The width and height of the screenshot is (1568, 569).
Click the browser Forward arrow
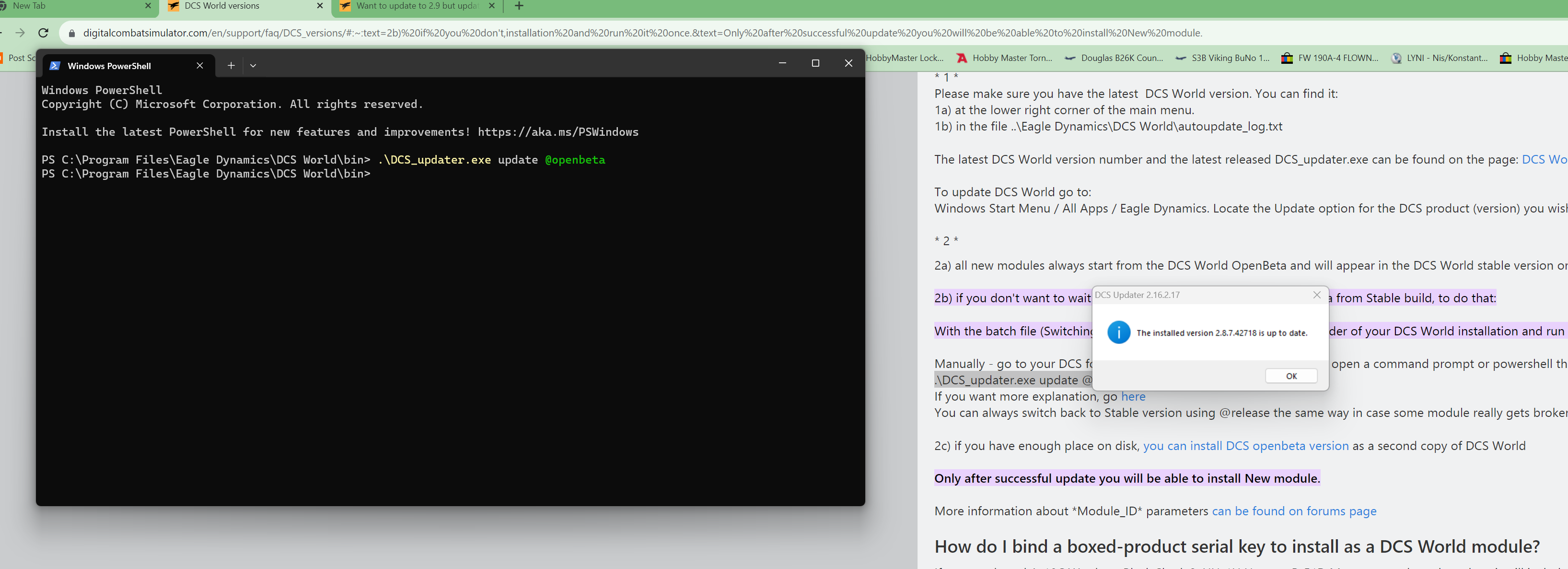(x=20, y=33)
